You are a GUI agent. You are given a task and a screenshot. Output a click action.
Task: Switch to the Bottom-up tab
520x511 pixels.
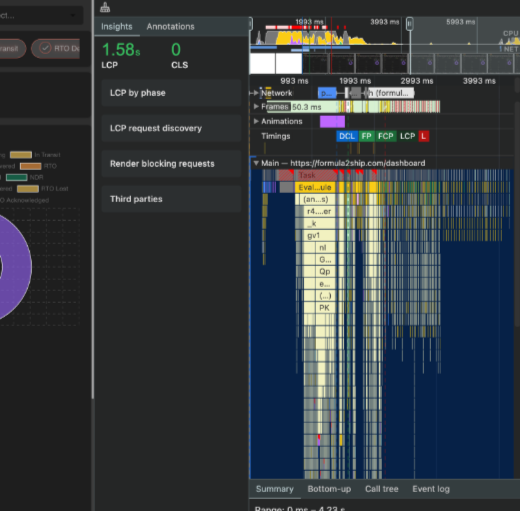click(329, 489)
